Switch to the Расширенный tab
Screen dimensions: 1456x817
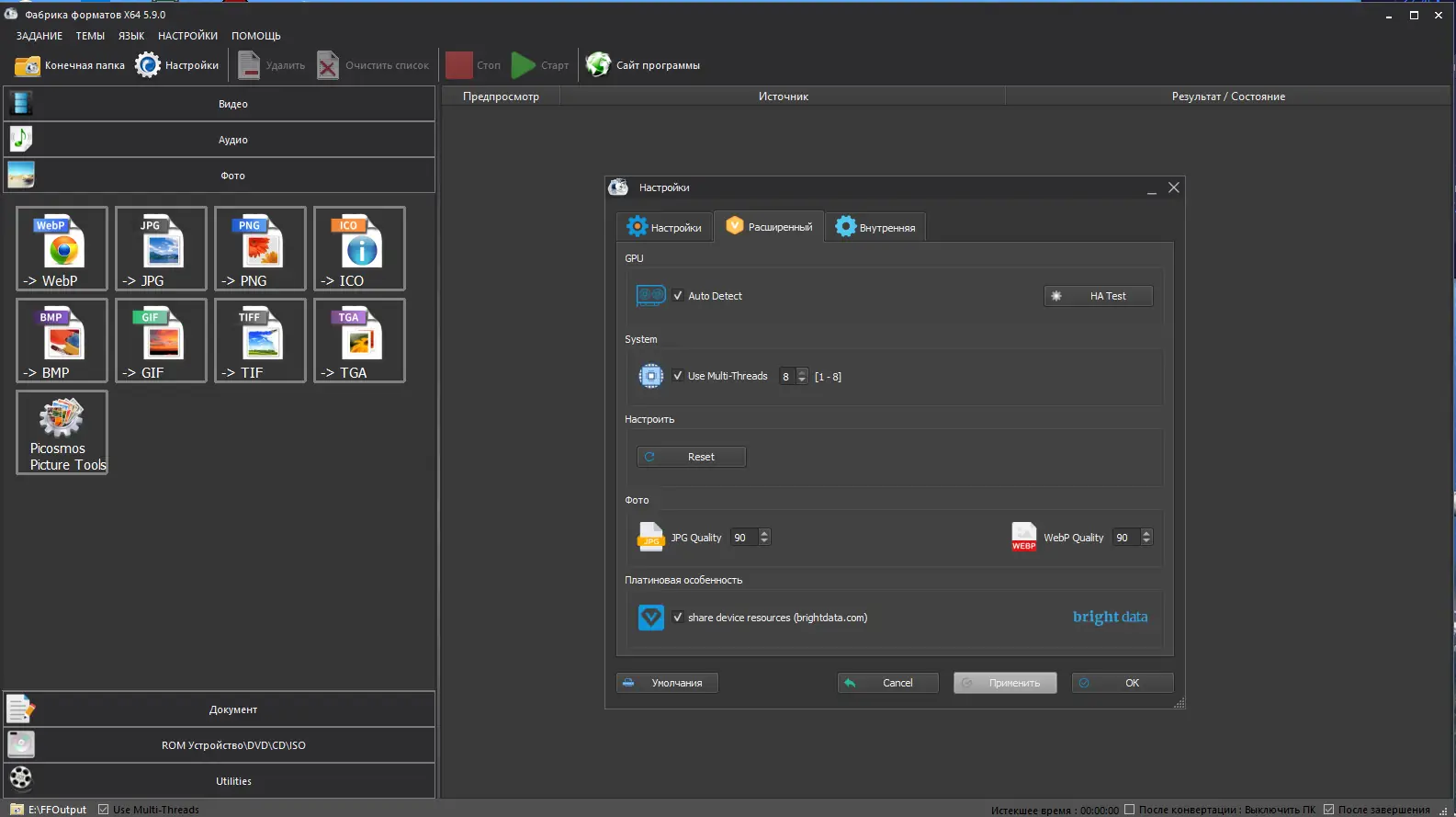769,226
